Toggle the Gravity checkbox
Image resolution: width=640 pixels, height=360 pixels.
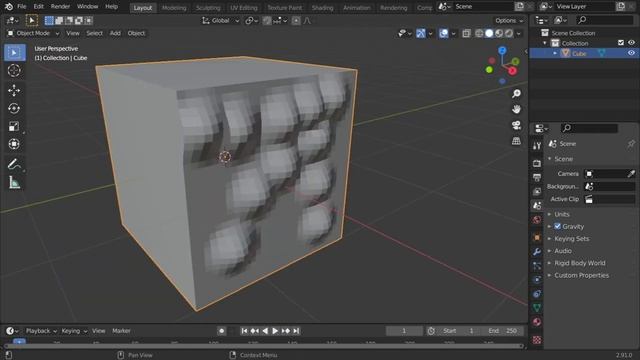tap(558, 226)
